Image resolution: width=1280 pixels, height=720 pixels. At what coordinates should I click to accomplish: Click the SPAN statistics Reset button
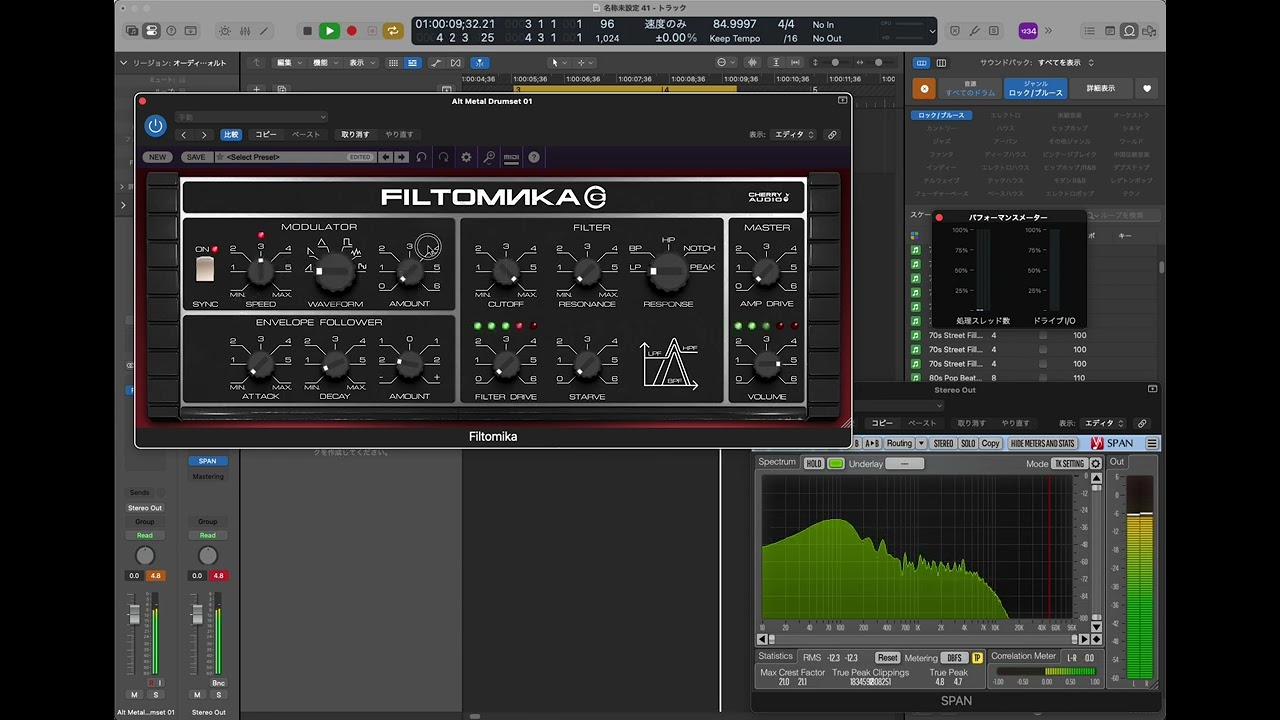pos(888,658)
